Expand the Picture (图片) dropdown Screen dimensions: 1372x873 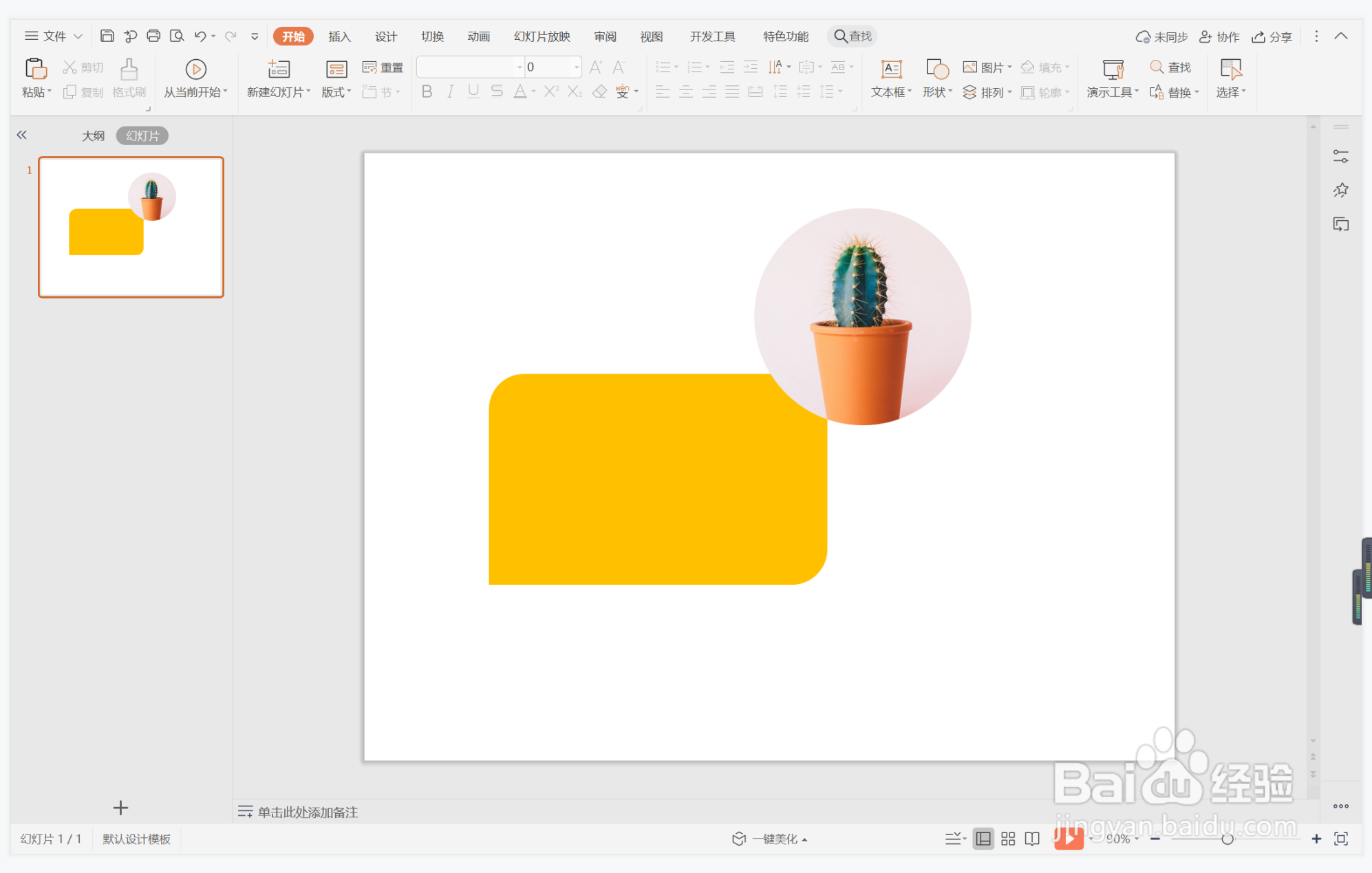[1009, 67]
